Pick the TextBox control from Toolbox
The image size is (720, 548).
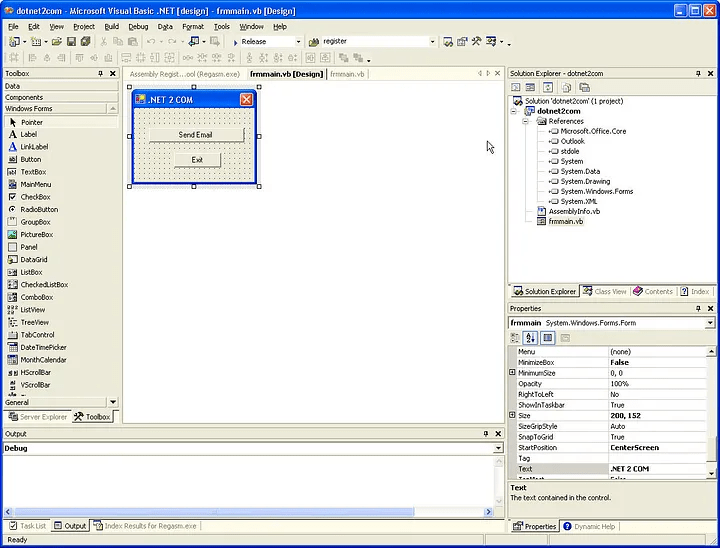tap(32, 172)
